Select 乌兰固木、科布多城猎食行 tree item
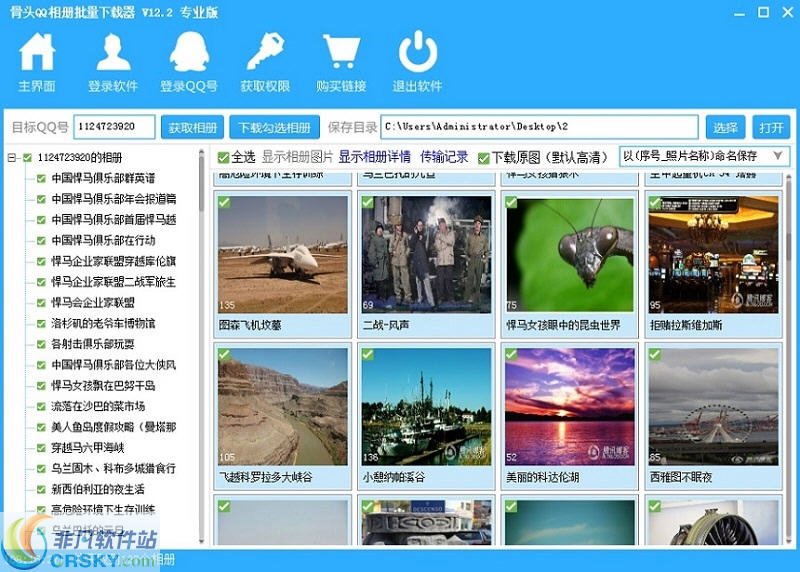800x572 pixels. click(x=114, y=468)
